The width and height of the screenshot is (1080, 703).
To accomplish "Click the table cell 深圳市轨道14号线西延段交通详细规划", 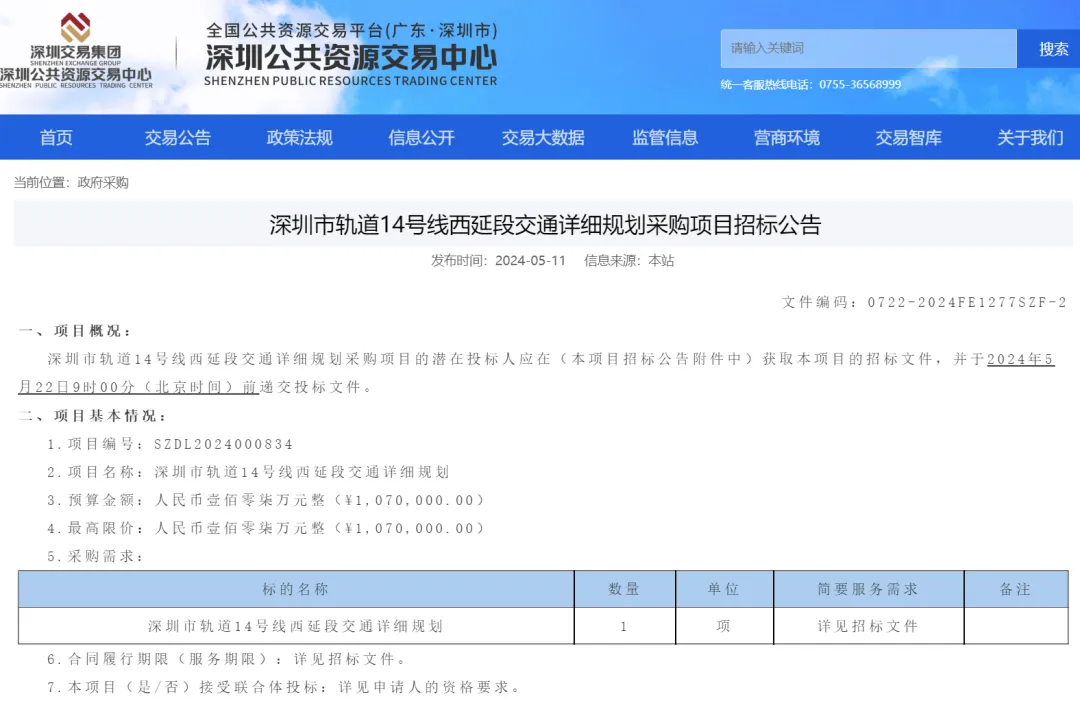I will [x=296, y=626].
